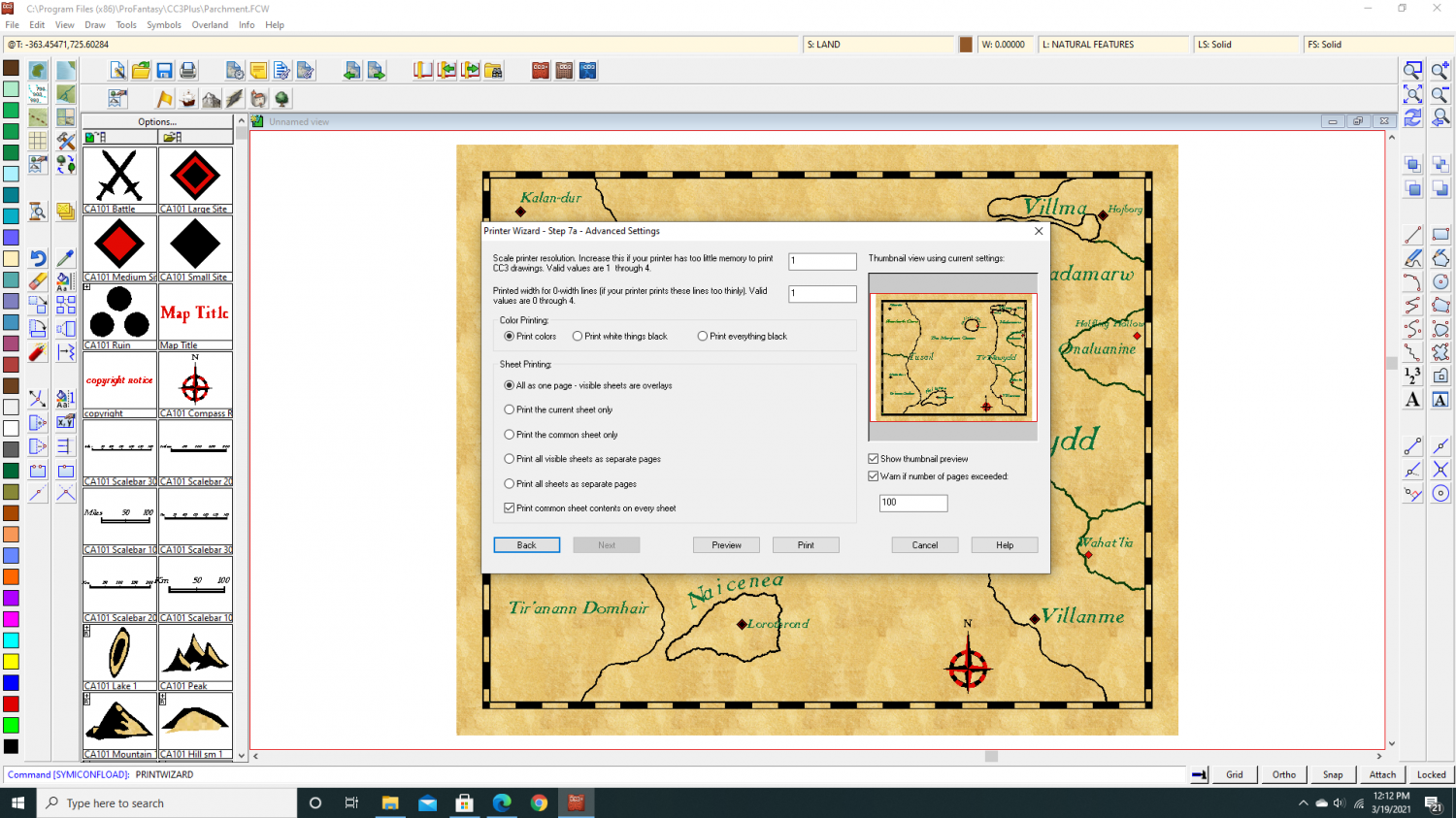The width and height of the screenshot is (1456, 818).
Task: Toggle Print common sheet contents on every sheet
Action: pos(590,508)
